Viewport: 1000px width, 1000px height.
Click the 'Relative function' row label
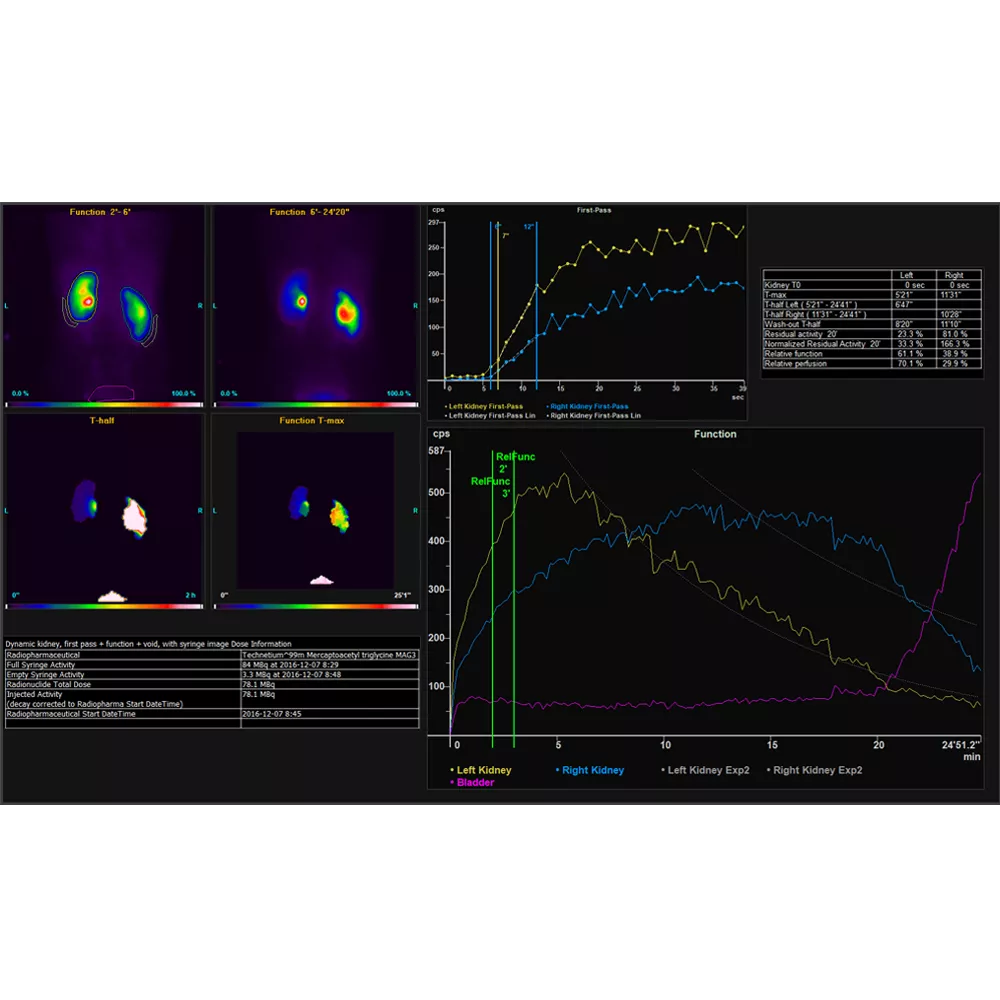[793, 353]
